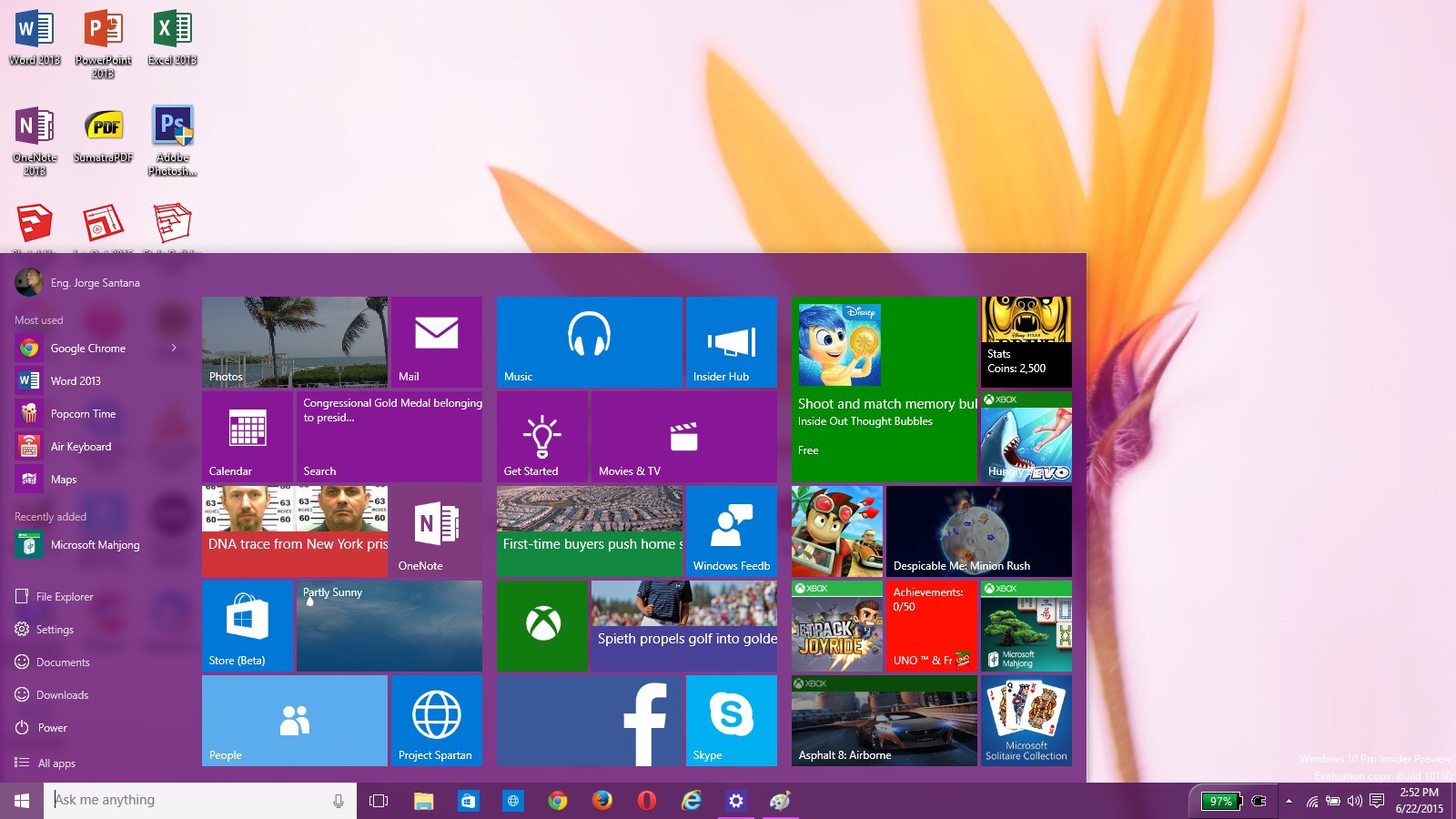Viewport: 1456px width, 819px height.
Task: Open the green Xbox tile
Action: 542,626
